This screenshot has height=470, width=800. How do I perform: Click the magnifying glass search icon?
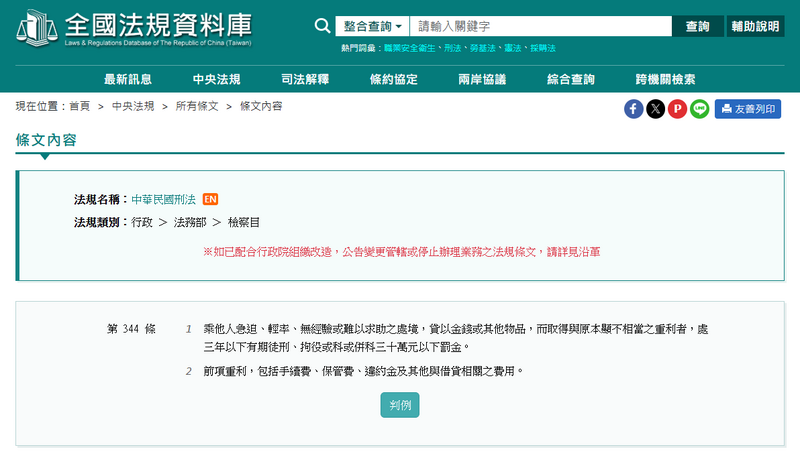322,26
